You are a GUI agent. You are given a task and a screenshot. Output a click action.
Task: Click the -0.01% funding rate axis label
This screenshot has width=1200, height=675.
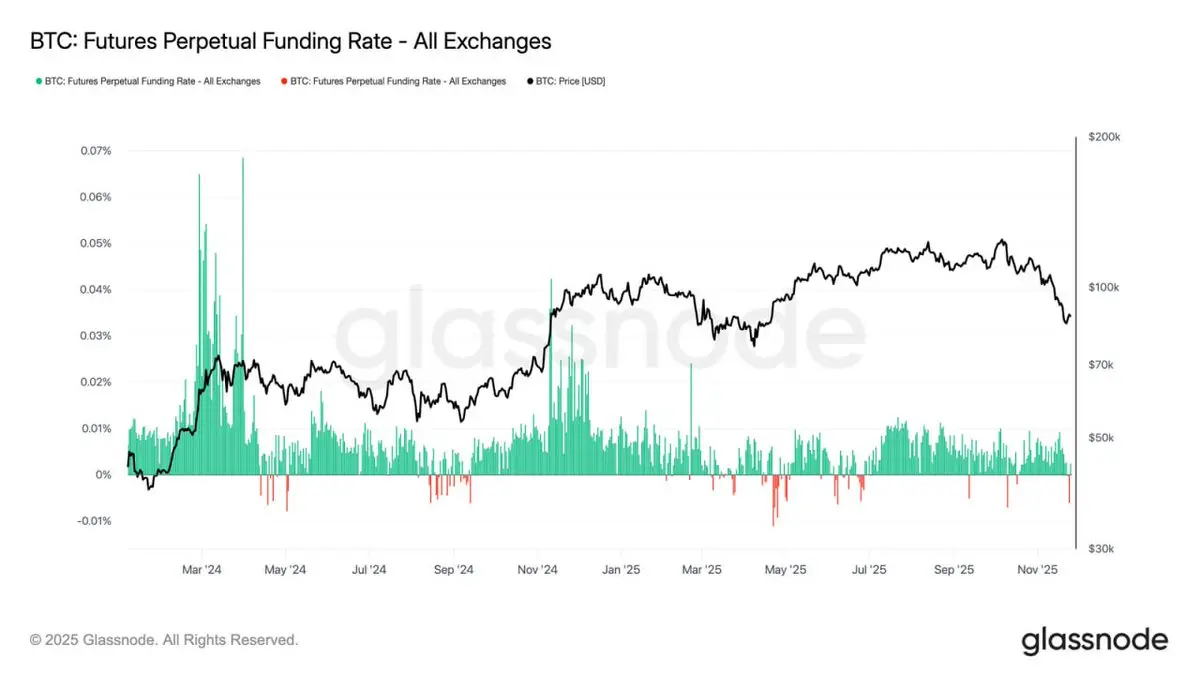coord(93,521)
